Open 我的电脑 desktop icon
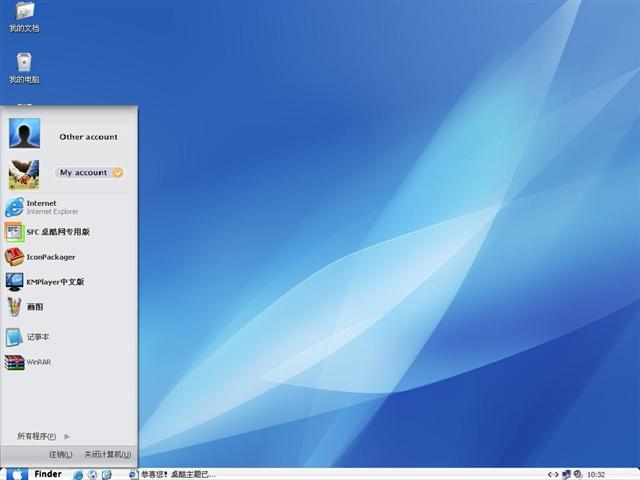 24,65
